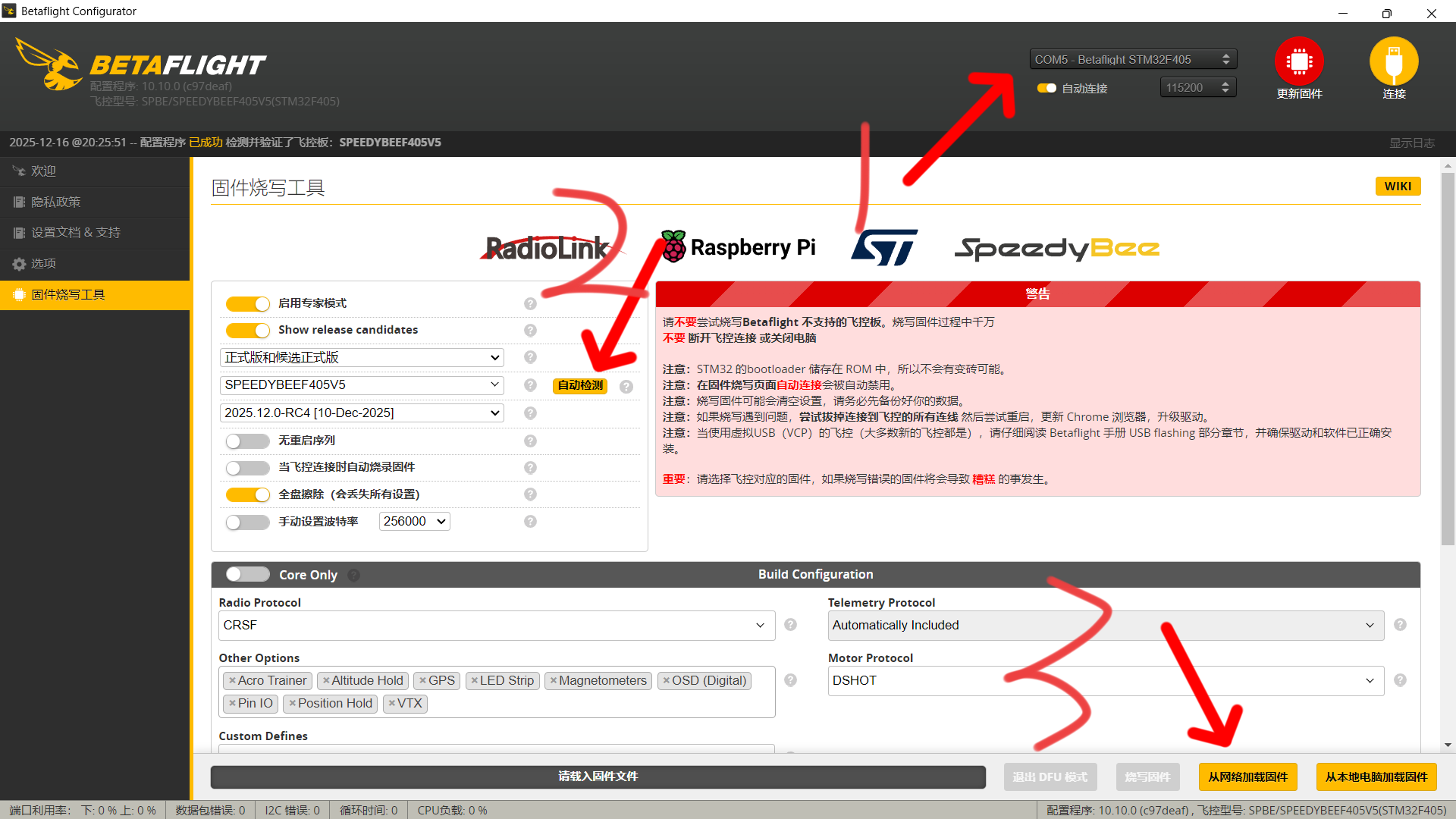The width and height of the screenshot is (1456, 819).
Task: Toggle the auto-connect switch
Action: coord(1046,88)
